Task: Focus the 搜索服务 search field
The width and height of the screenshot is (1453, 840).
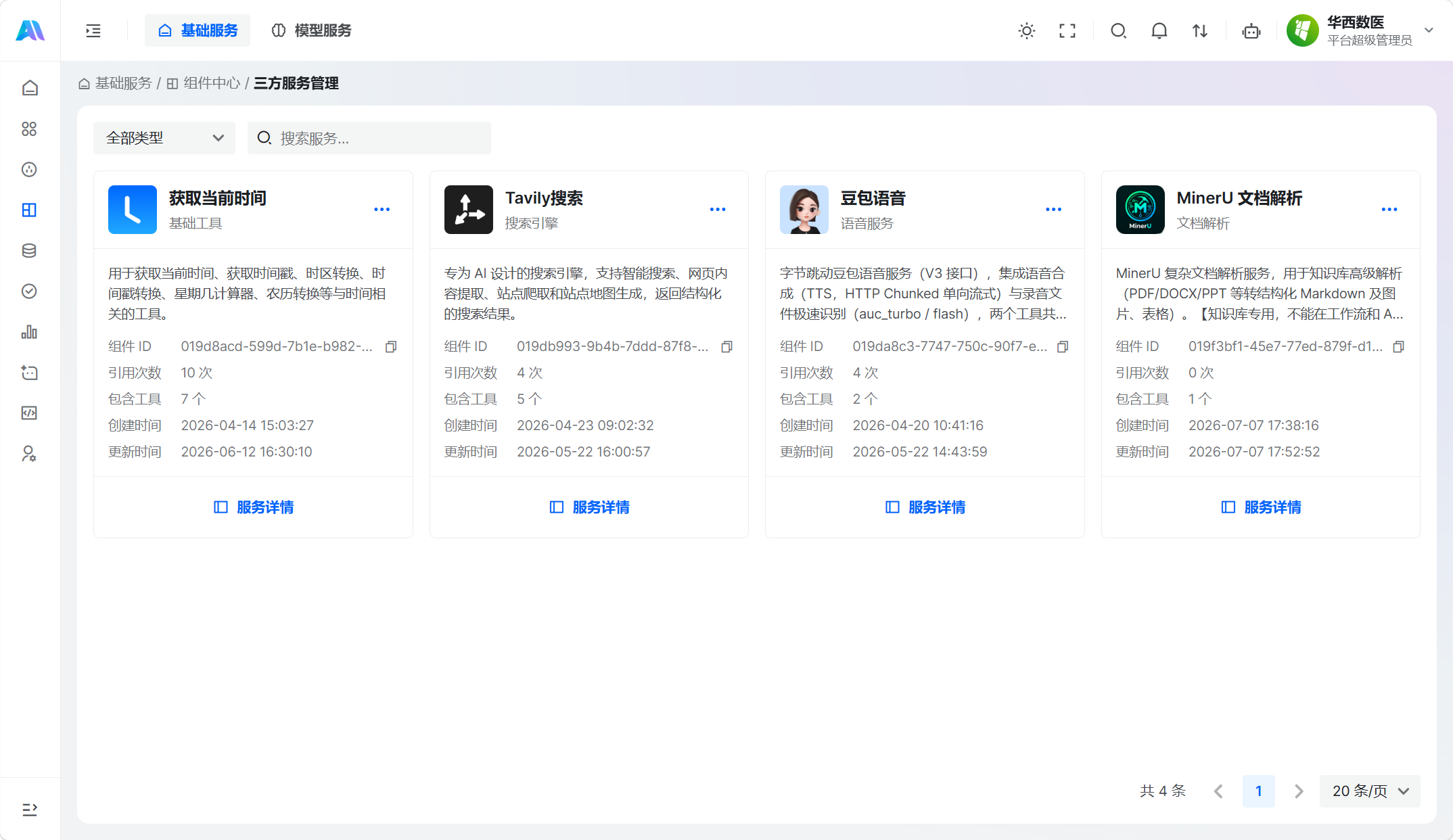Action: click(x=369, y=138)
